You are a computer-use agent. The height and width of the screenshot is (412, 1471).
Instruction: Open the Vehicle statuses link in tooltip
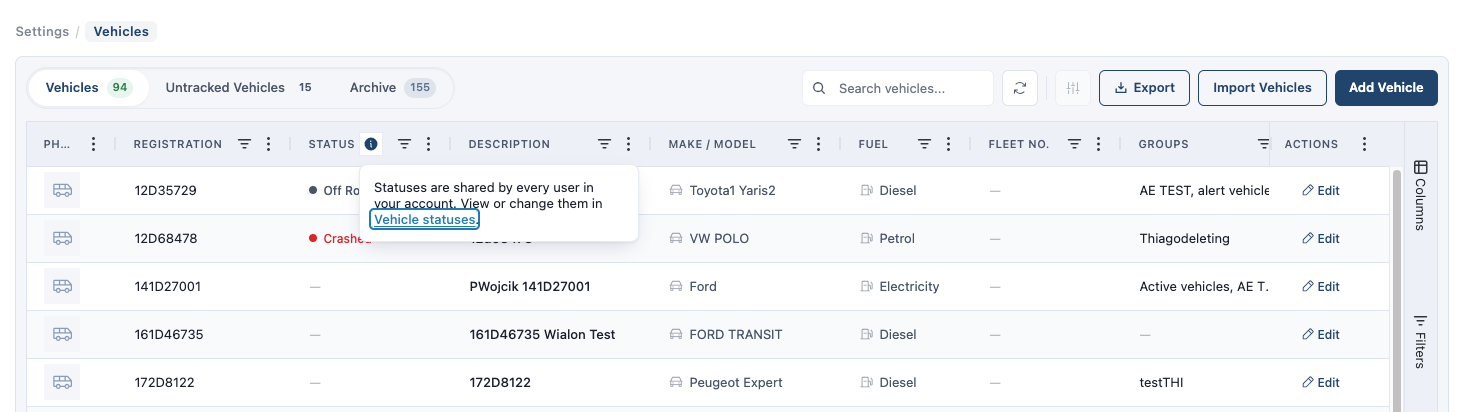pyautogui.click(x=425, y=219)
